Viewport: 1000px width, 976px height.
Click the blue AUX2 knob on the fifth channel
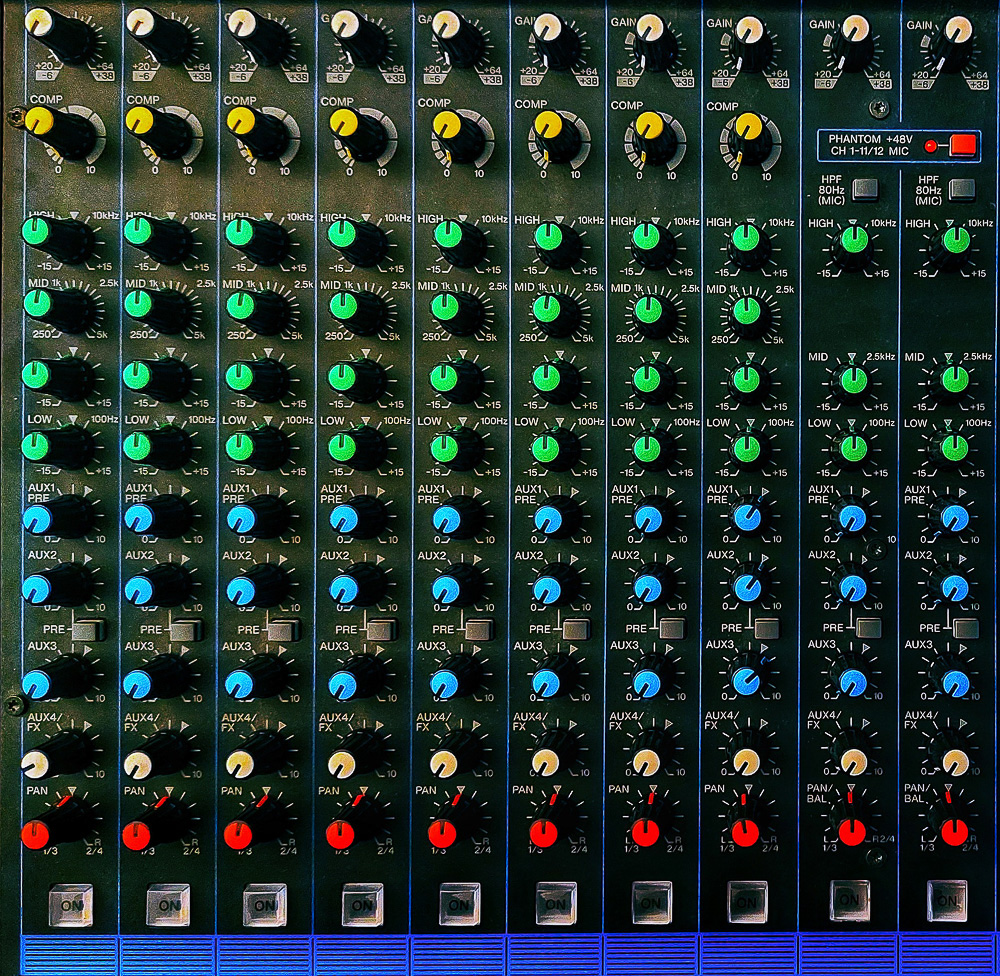(445, 587)
